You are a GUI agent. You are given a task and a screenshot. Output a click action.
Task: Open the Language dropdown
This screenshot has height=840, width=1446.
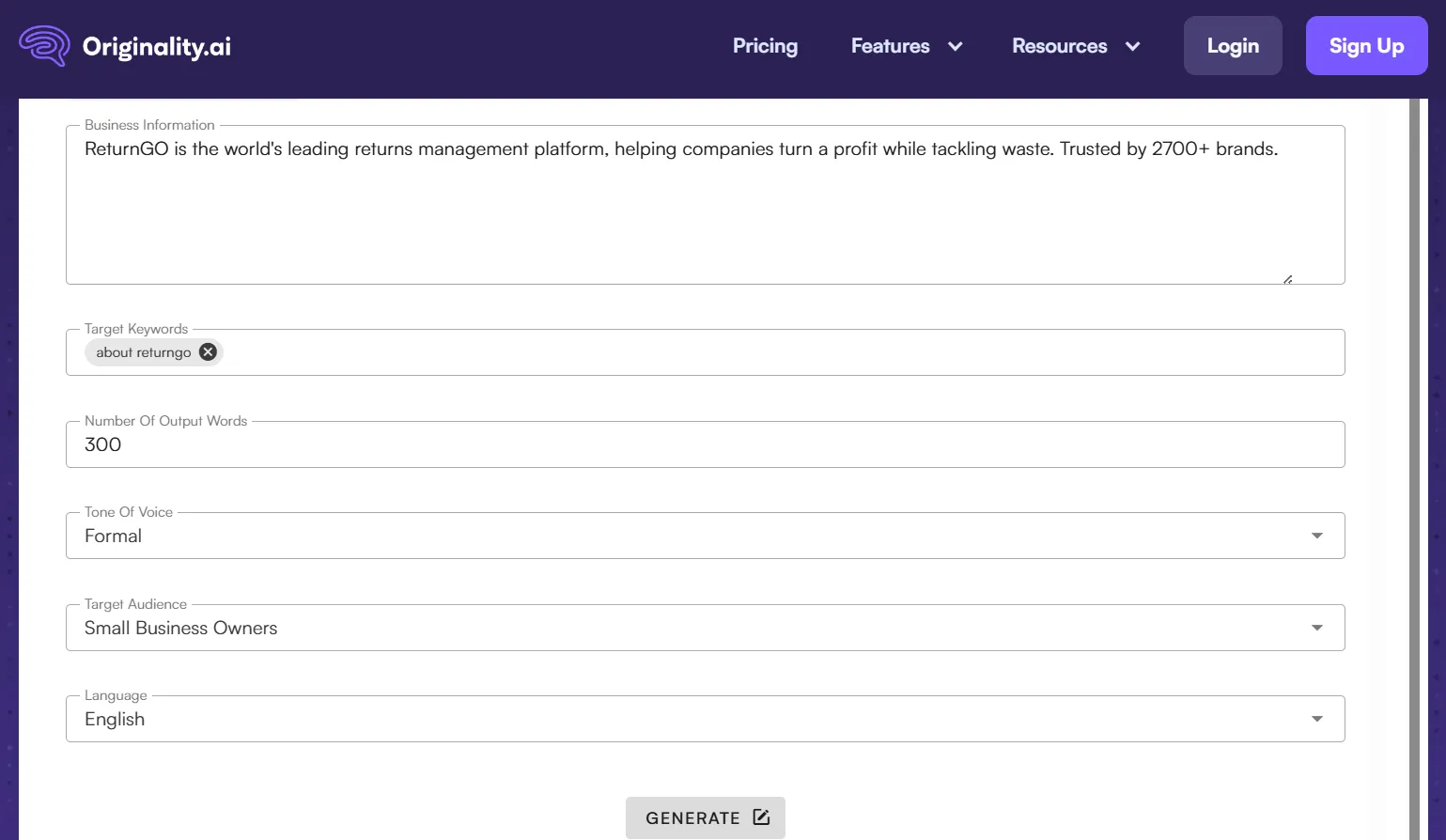pyautogui.click(x=706, y=719)
